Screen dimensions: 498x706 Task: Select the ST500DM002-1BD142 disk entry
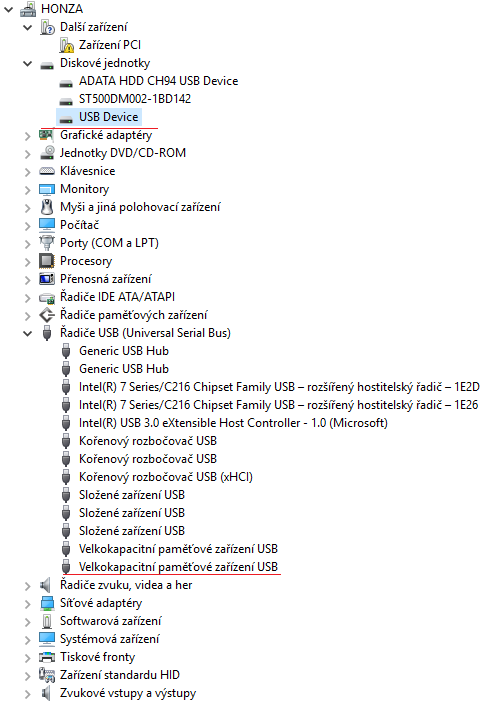[135, 99]
